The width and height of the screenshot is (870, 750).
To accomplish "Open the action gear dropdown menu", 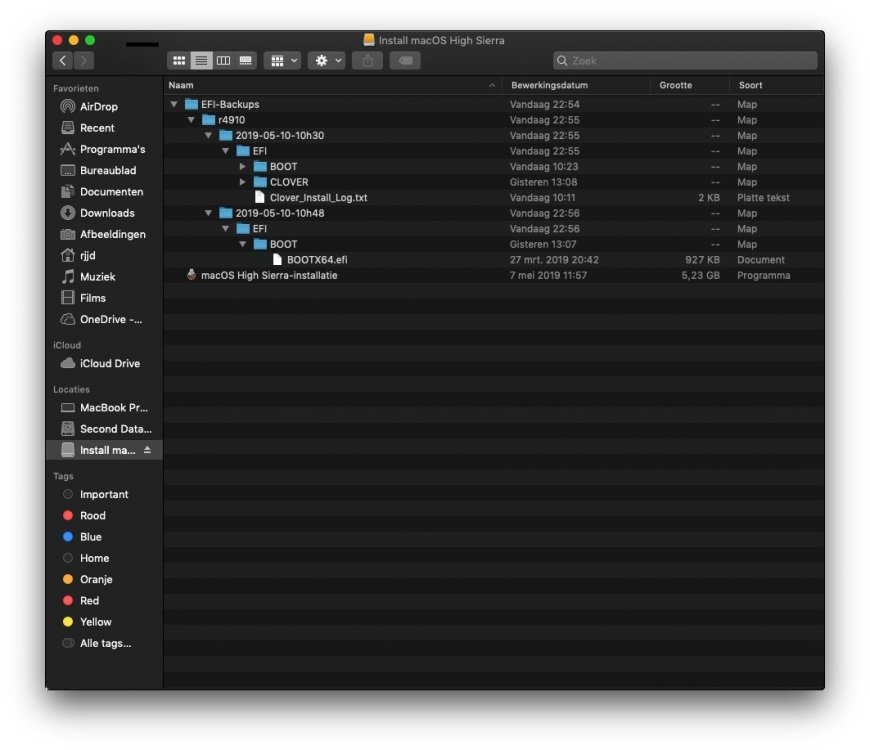I will tap(327, 61).
